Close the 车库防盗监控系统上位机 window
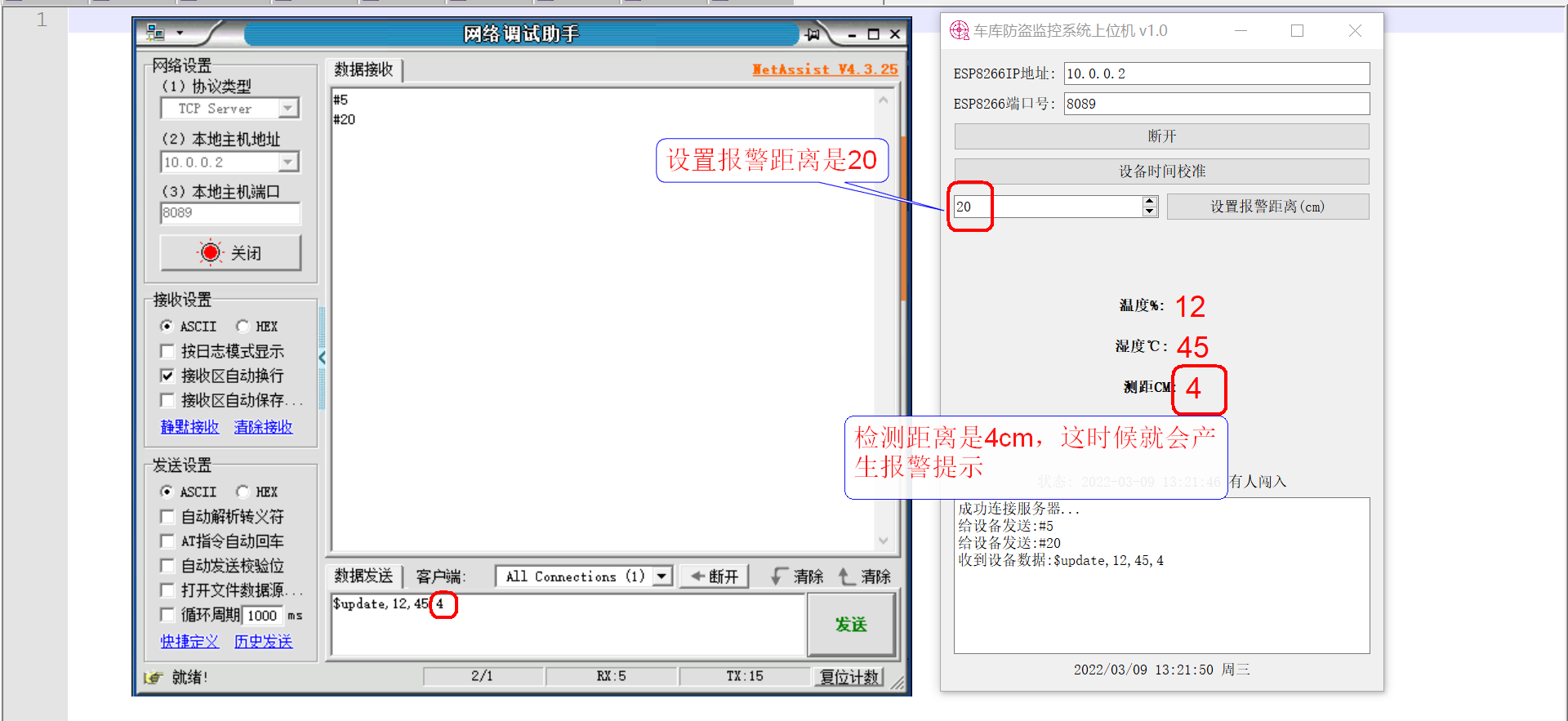Image resolution: width=1568 pixels, height=721 pixels. coord(1355,31)
